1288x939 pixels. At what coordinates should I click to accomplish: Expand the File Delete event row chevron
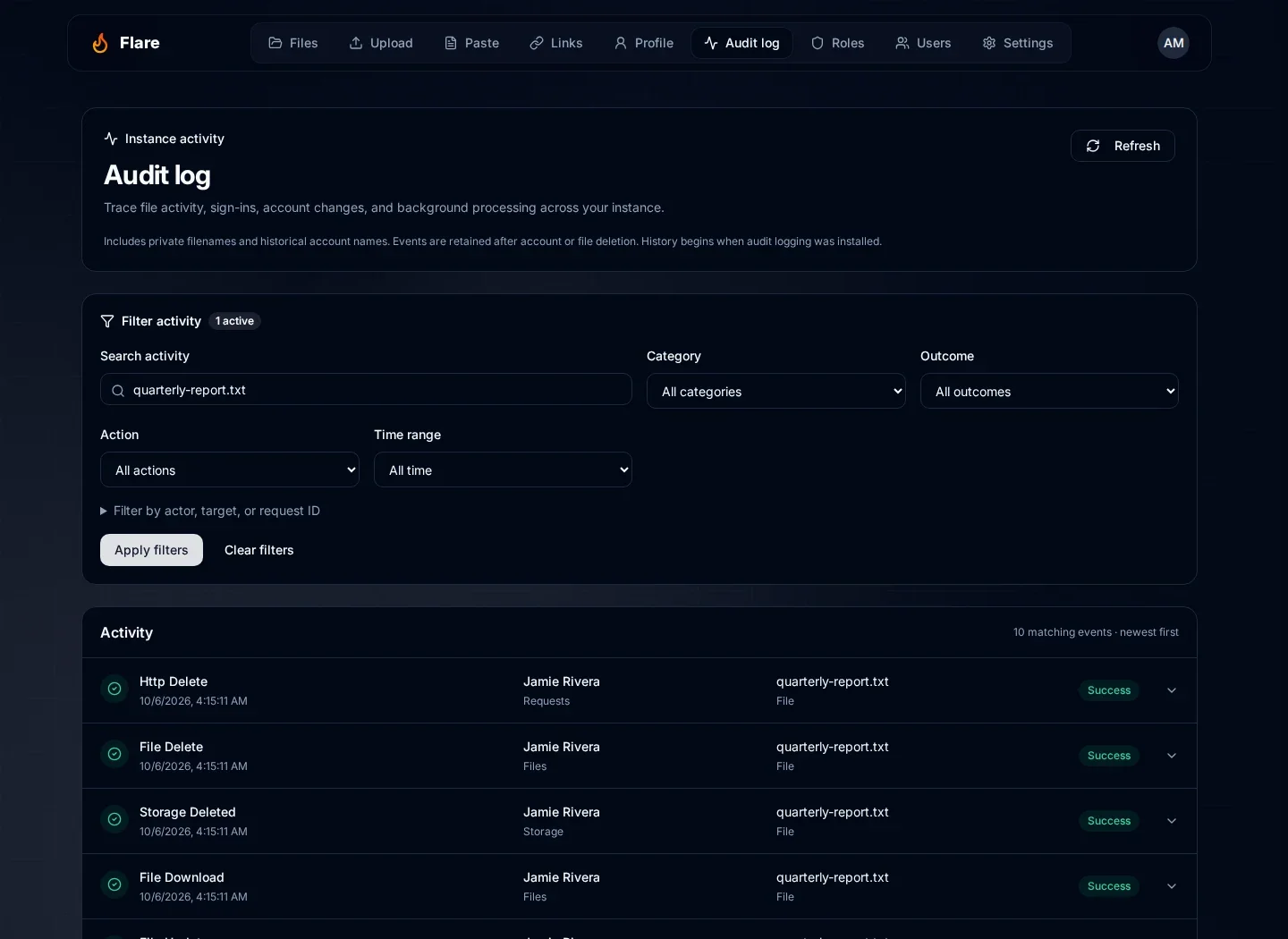(1172, 756)
